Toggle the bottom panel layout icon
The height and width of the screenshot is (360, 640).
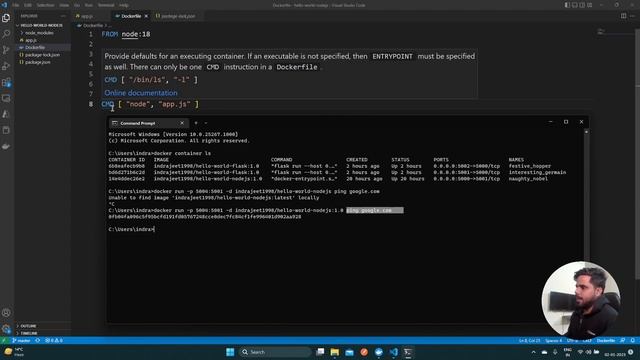point(575,5)
